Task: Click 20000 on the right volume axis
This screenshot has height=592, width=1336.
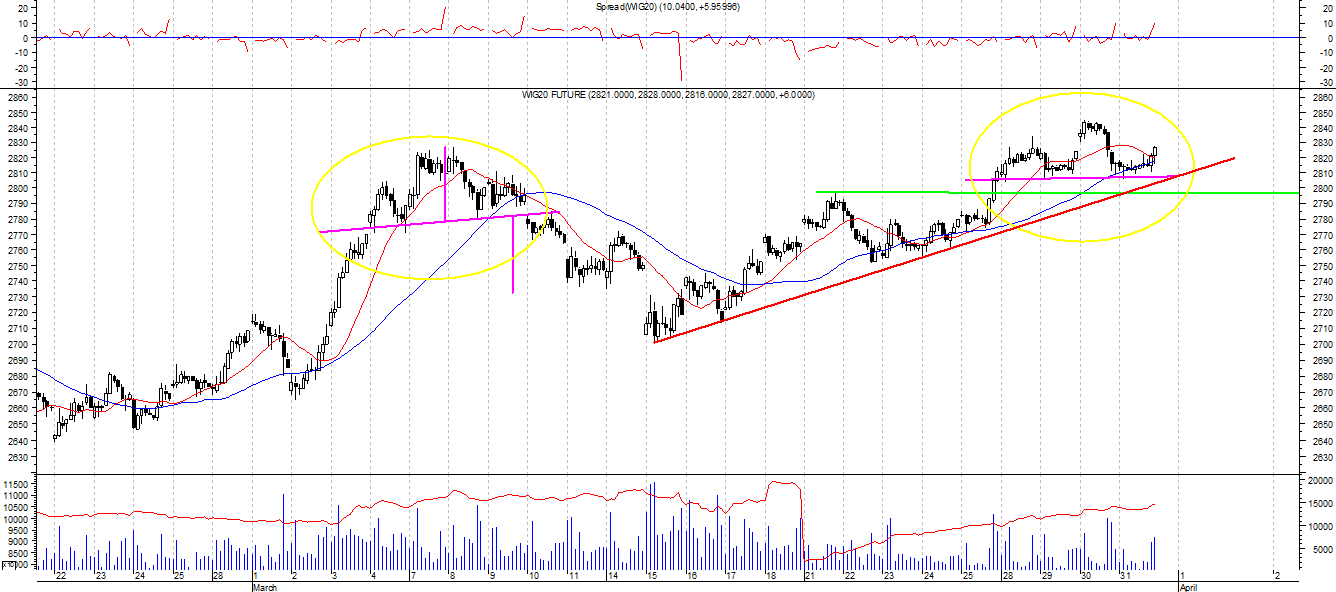Action: tap(1320, 481)
